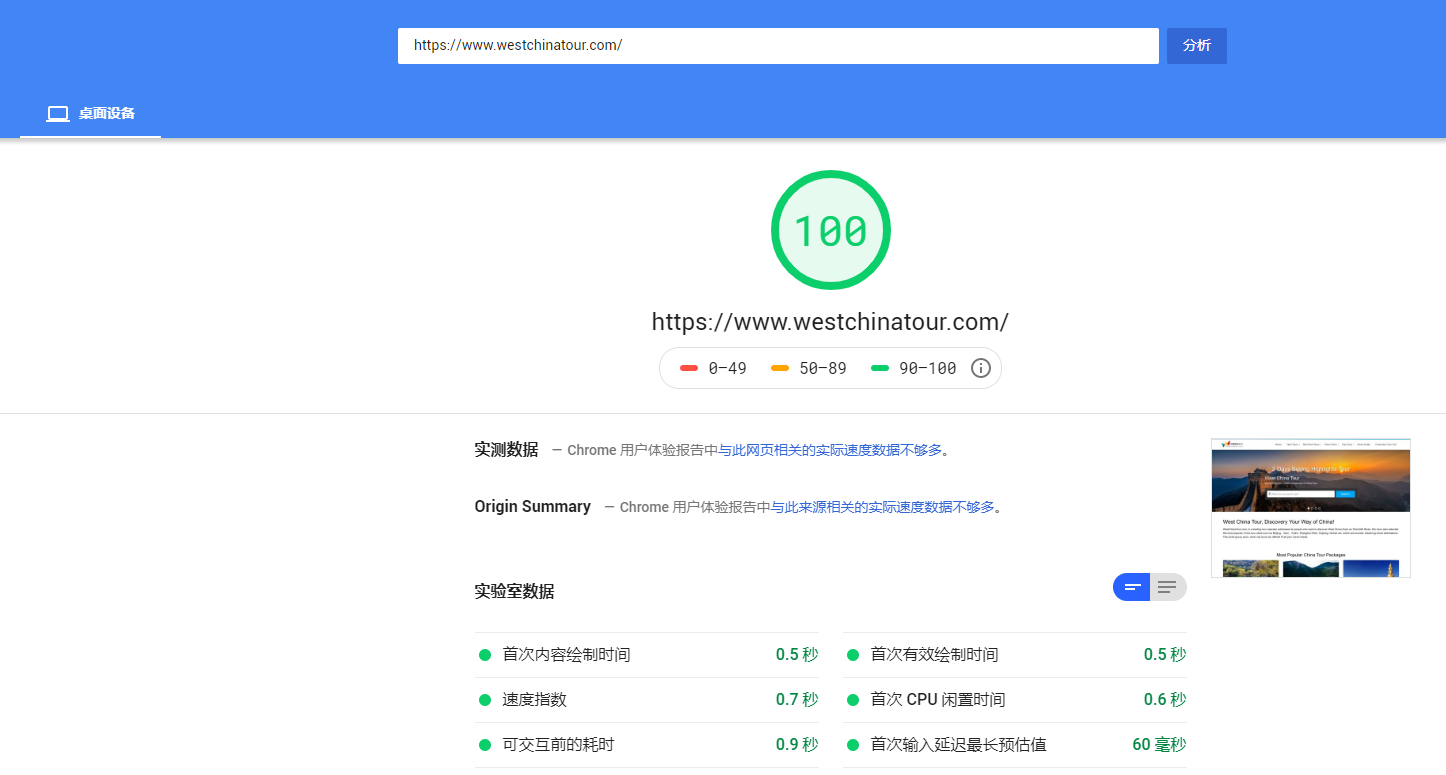Screen dimensions: 1446x775
Task: Click the URL input field
Action: tap(778, 46)
